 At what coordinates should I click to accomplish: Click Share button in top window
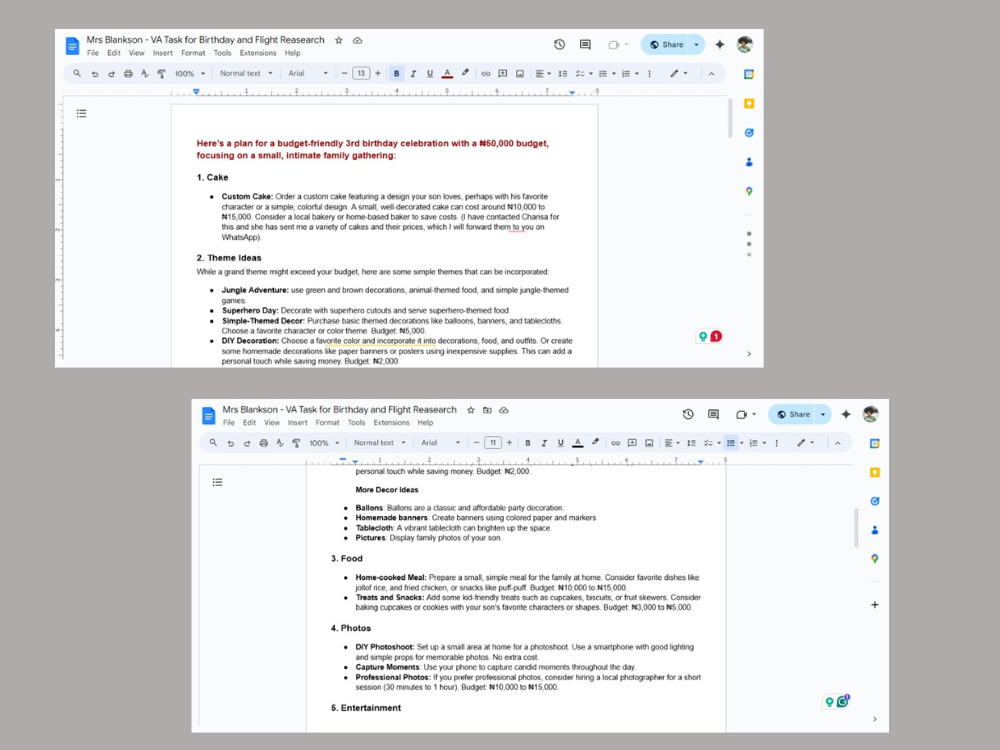(x=666, y=45)
